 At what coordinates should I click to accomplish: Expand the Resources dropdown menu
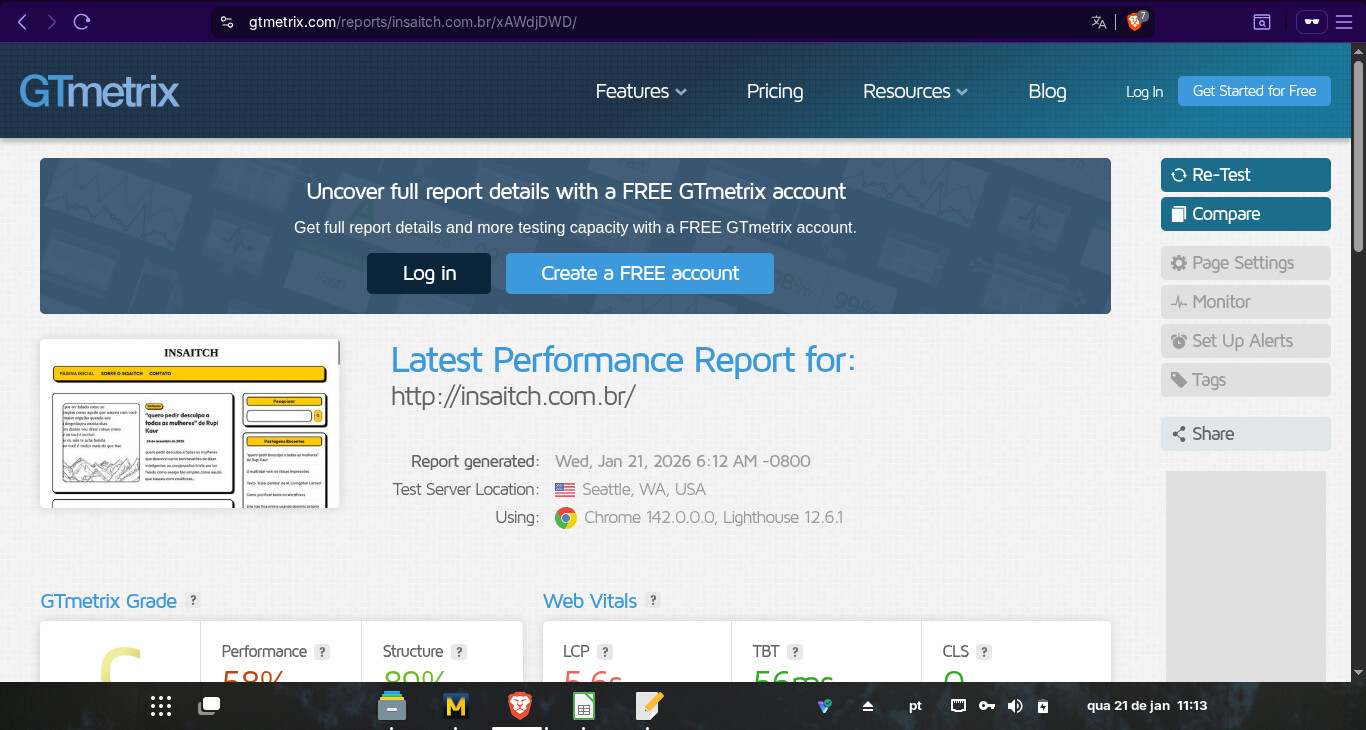click(x=915, y=91)
